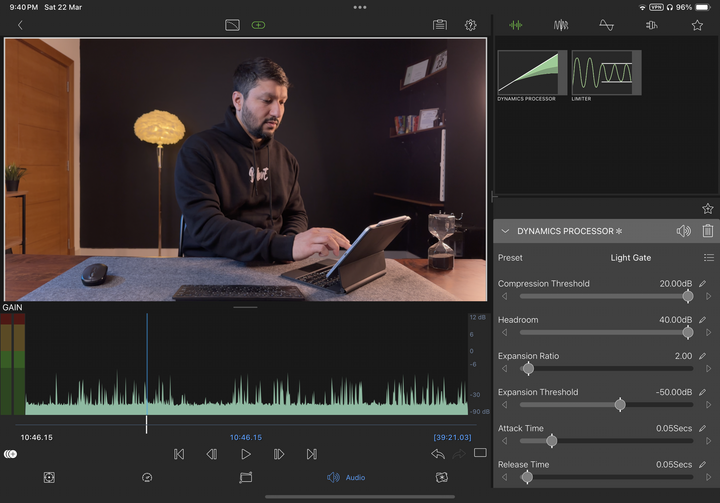Toggle the add-clip green plus button
Image resolution: width=720 pixels, height=503 pixels.
[258, 25]
